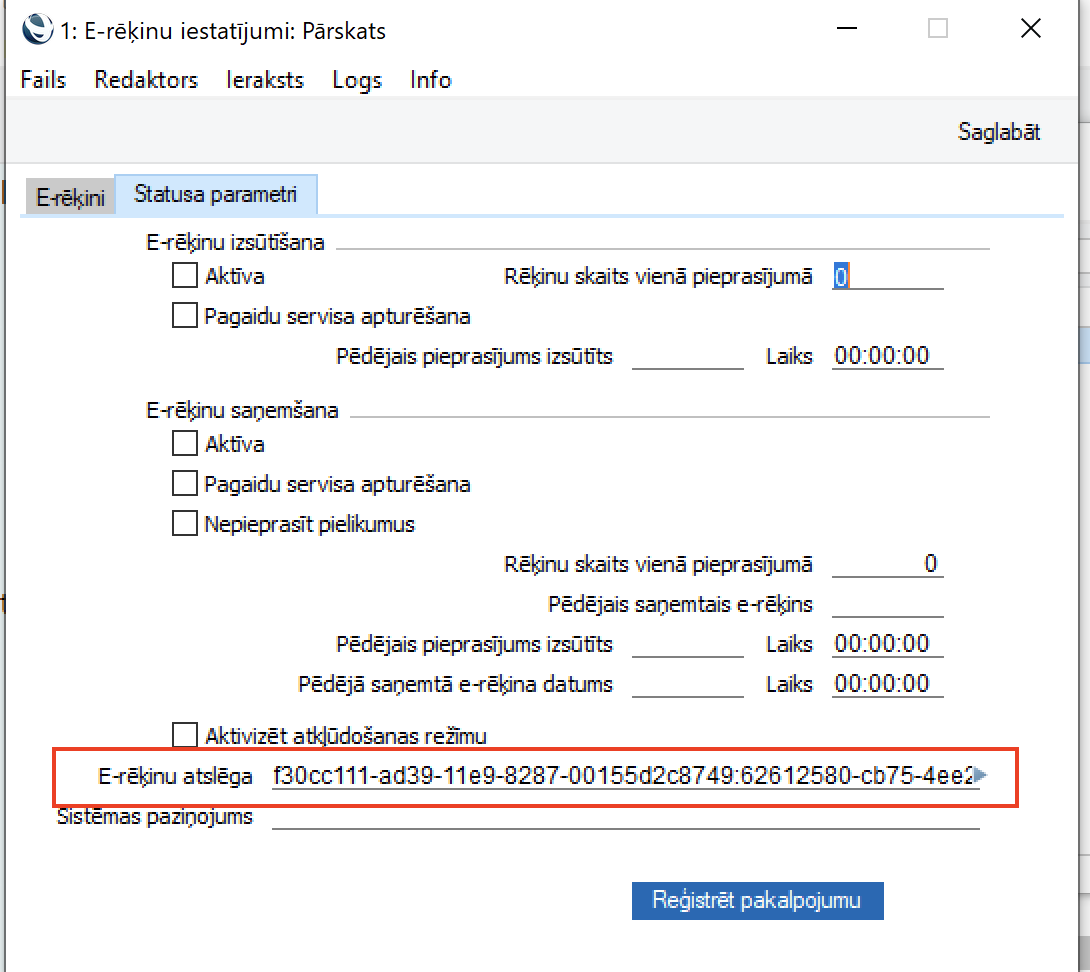Image resolution: width=1090 pixels, height=972 pixels.
Task: Toggle Pagaidu servisa apturēšana under E-rēķinu saņemšana
Action: pyautogui.click(x=185, y=484)
